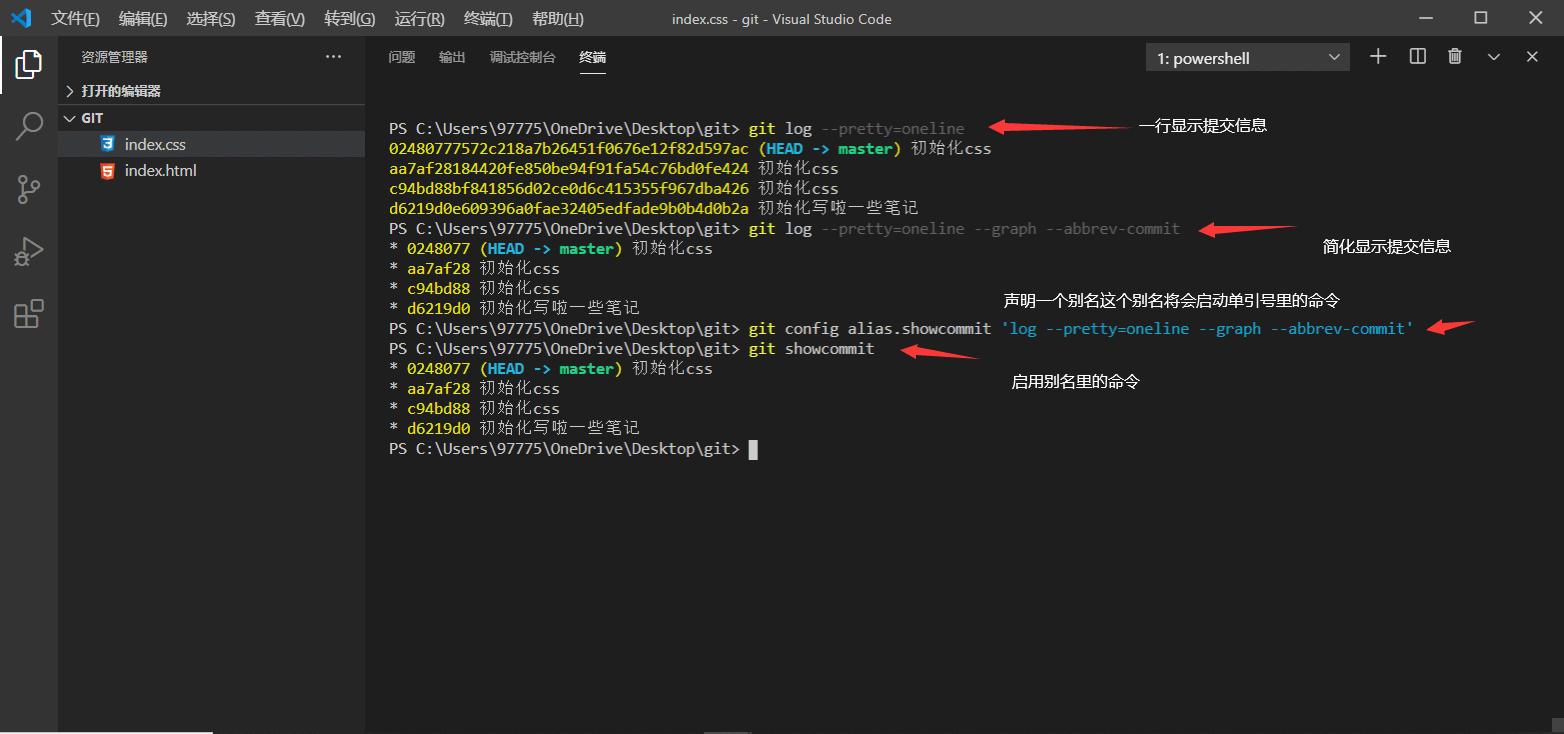The image size is (1564, 734).
Task: Click the git config alias.showcommit command
Action: [x=1081, y=328]
